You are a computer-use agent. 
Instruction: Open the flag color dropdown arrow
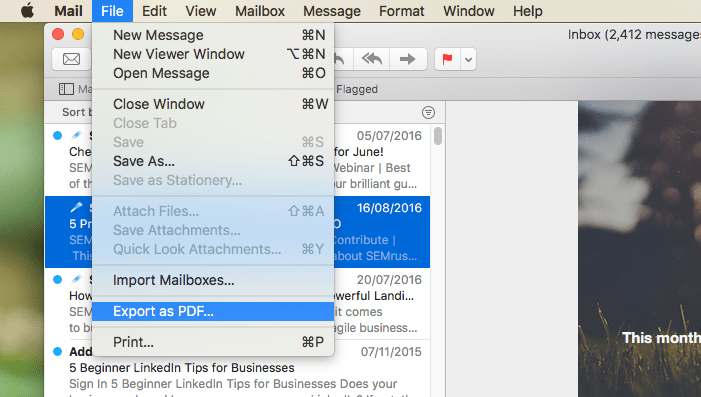pyautogui.click(x=468, y=59)
